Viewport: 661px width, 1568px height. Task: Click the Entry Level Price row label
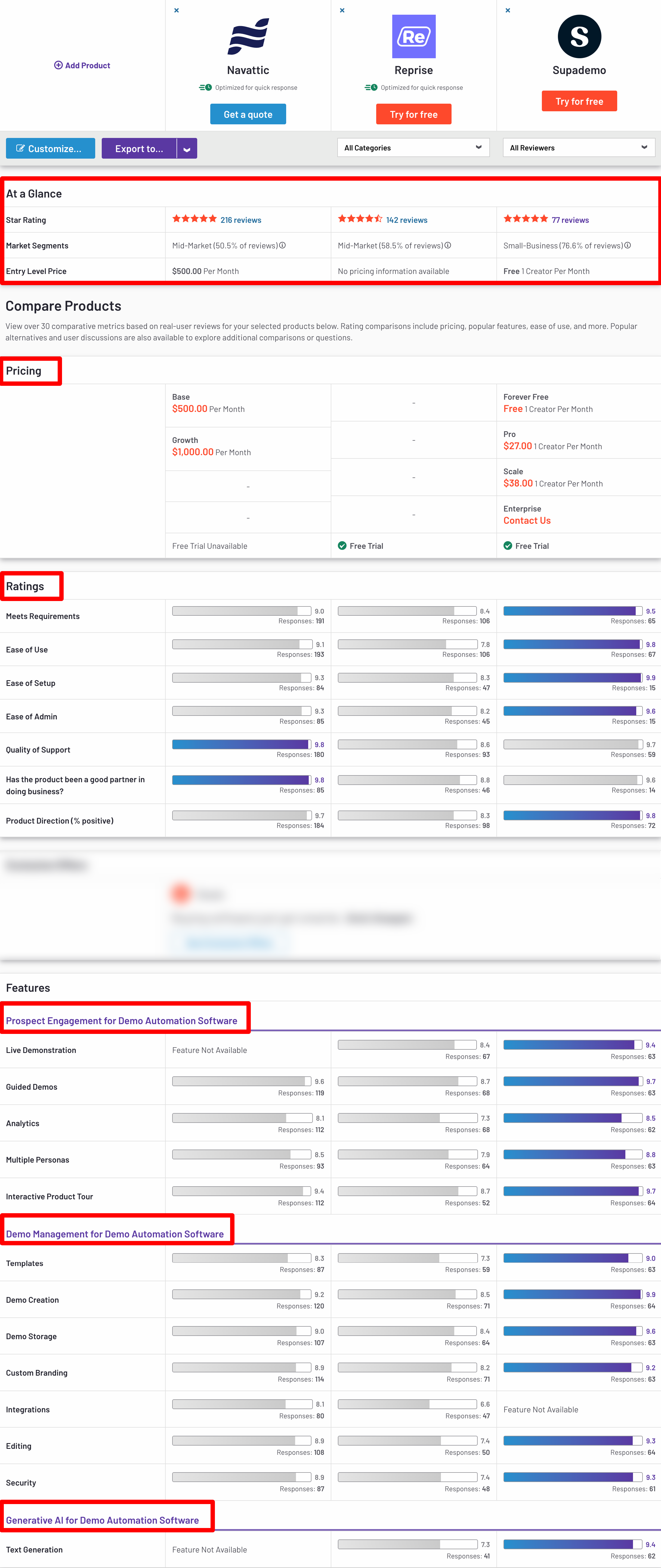(36, 271)
